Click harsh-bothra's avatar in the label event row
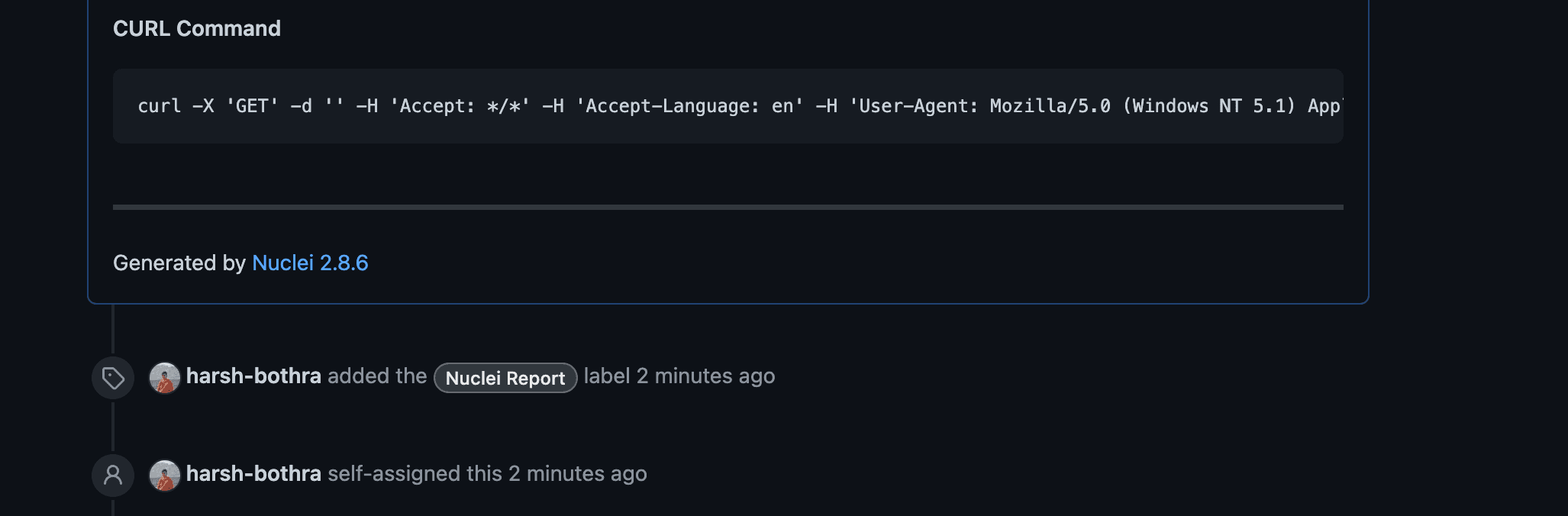The width and height of the screenshot is (1568, 516). 164,377
